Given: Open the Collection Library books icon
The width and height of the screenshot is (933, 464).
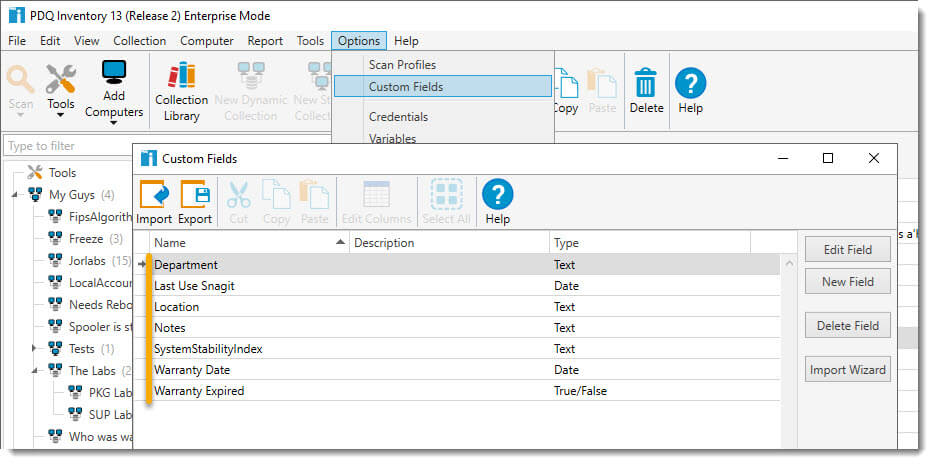Looking at the screenshot, I should click(x=181, y=76).
